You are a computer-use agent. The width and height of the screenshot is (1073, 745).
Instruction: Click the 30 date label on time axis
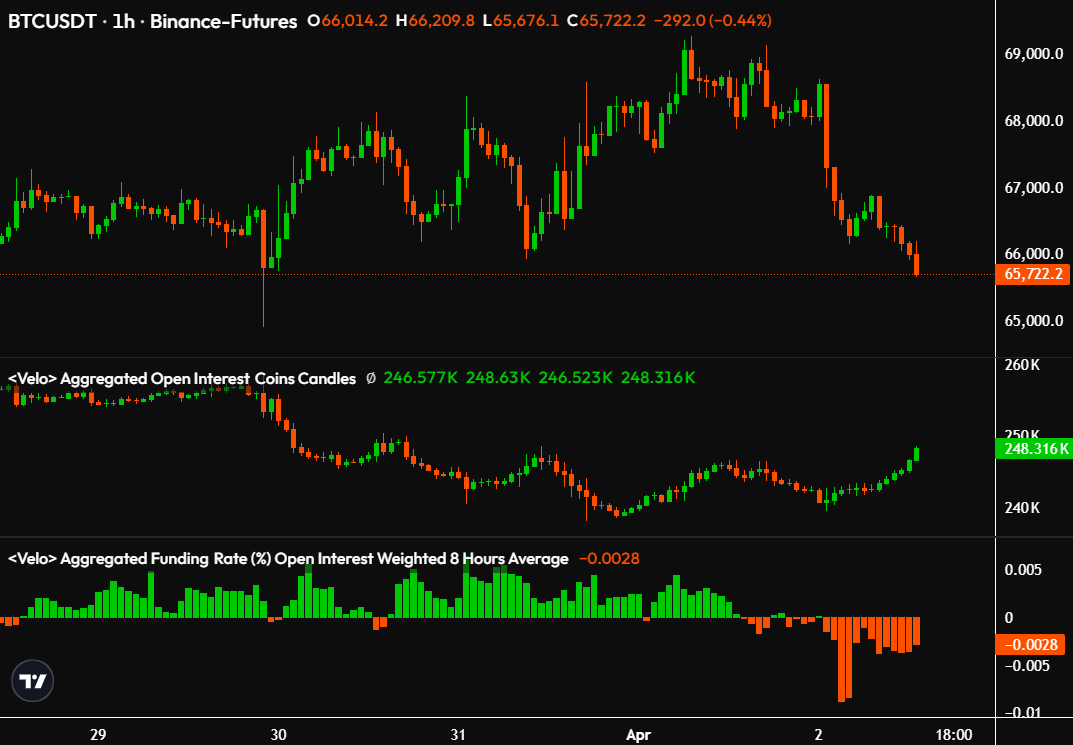[279, 735]
